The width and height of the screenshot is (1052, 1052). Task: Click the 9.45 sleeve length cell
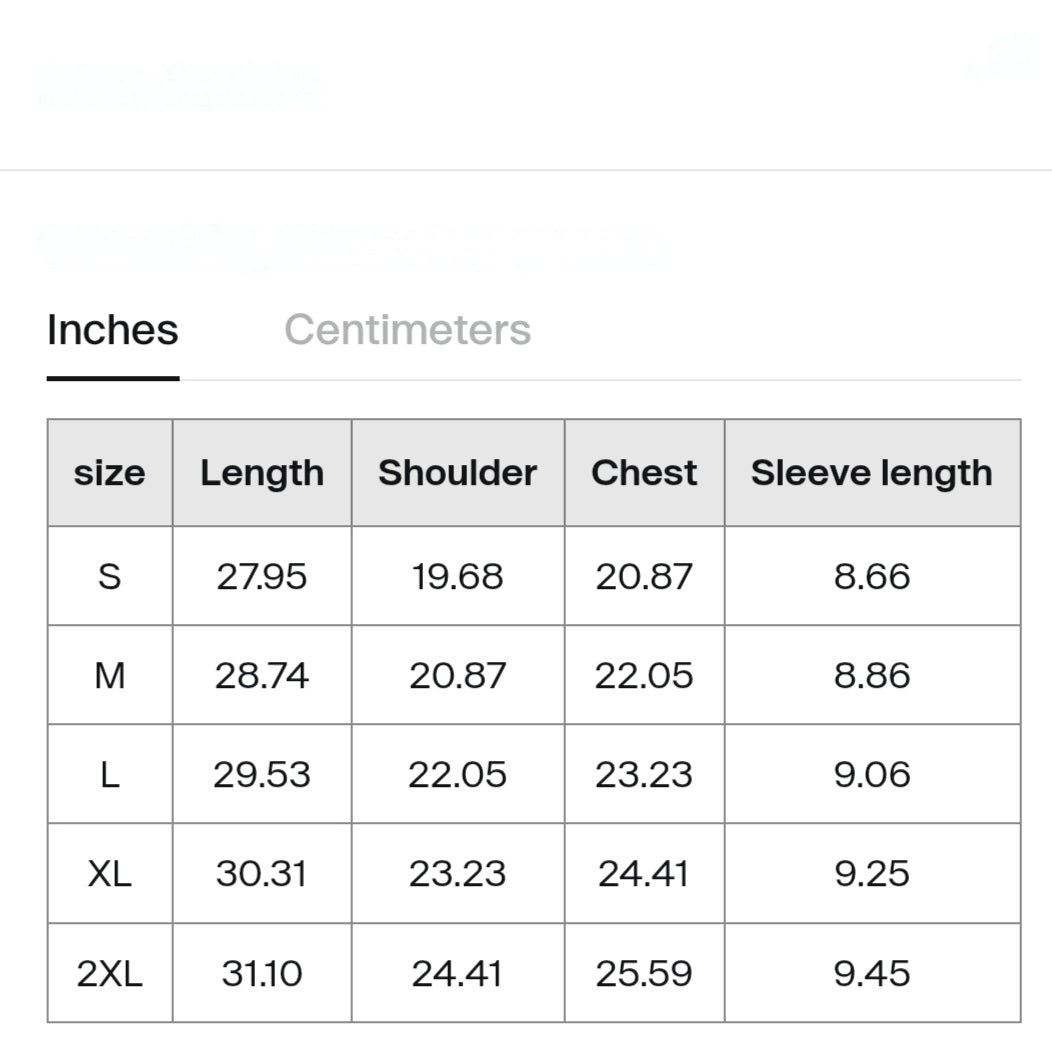tap(872, 973)
